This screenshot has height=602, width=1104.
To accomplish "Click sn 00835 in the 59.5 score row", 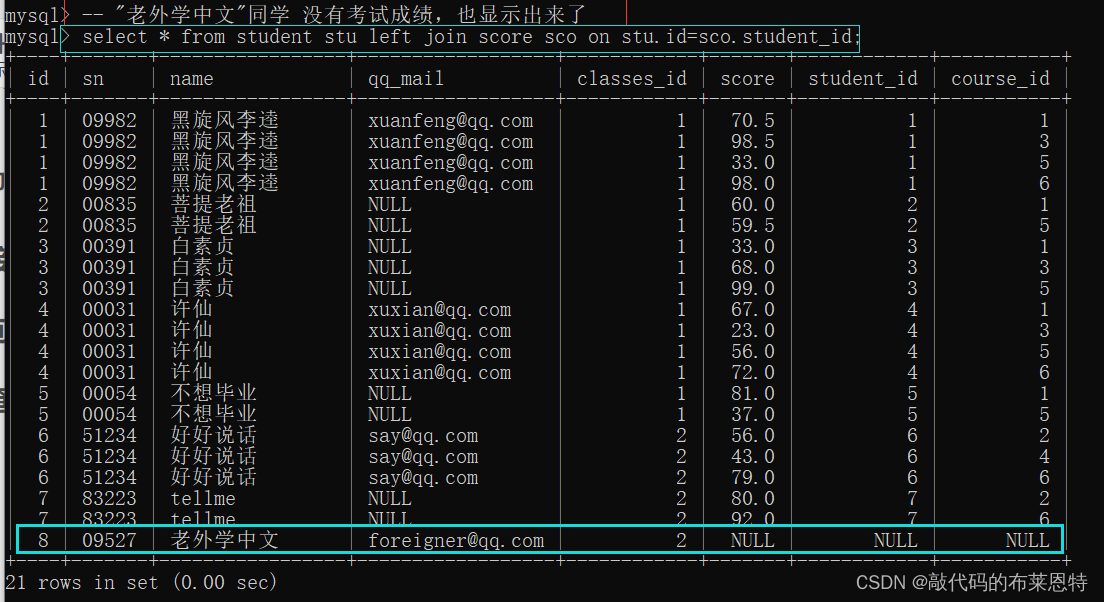I will [x=109, y=225].
